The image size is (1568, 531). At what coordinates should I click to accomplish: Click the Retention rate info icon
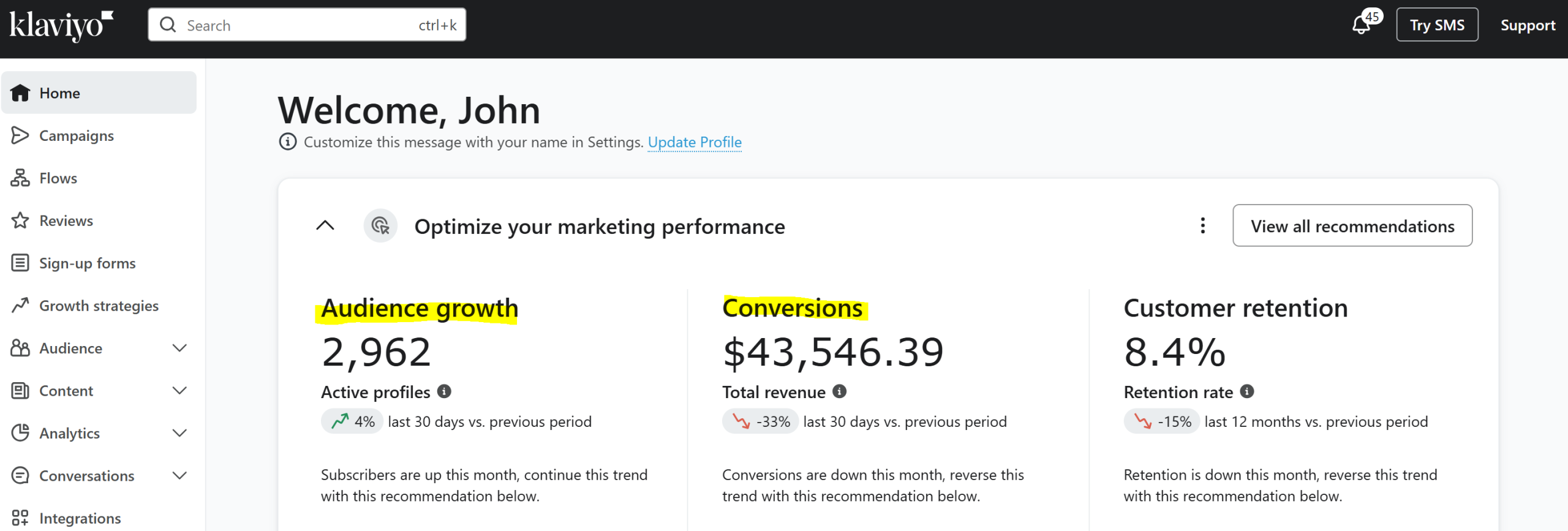click(x=1247, y=391)
